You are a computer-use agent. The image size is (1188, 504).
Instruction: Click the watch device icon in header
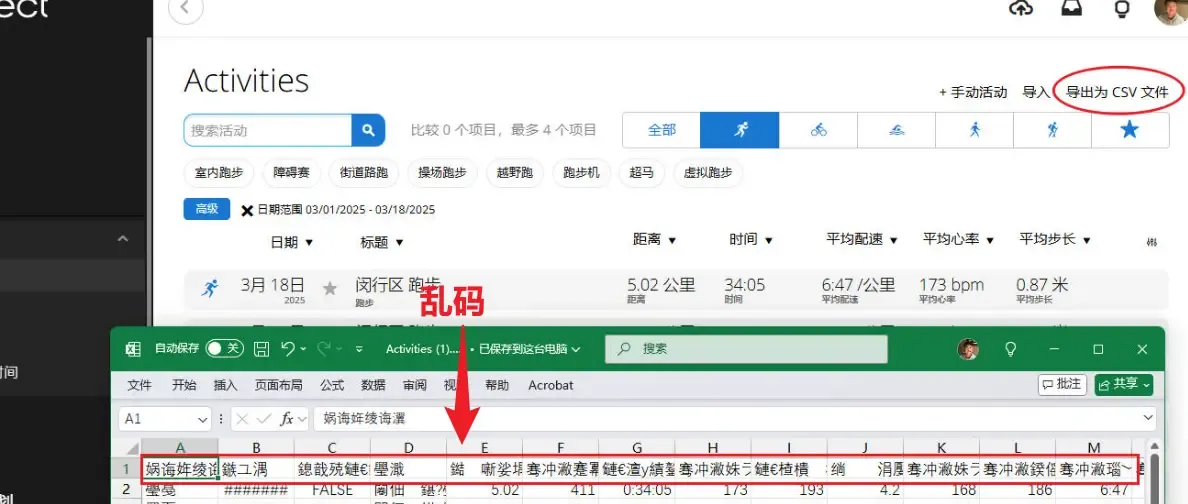(1121, 8)
